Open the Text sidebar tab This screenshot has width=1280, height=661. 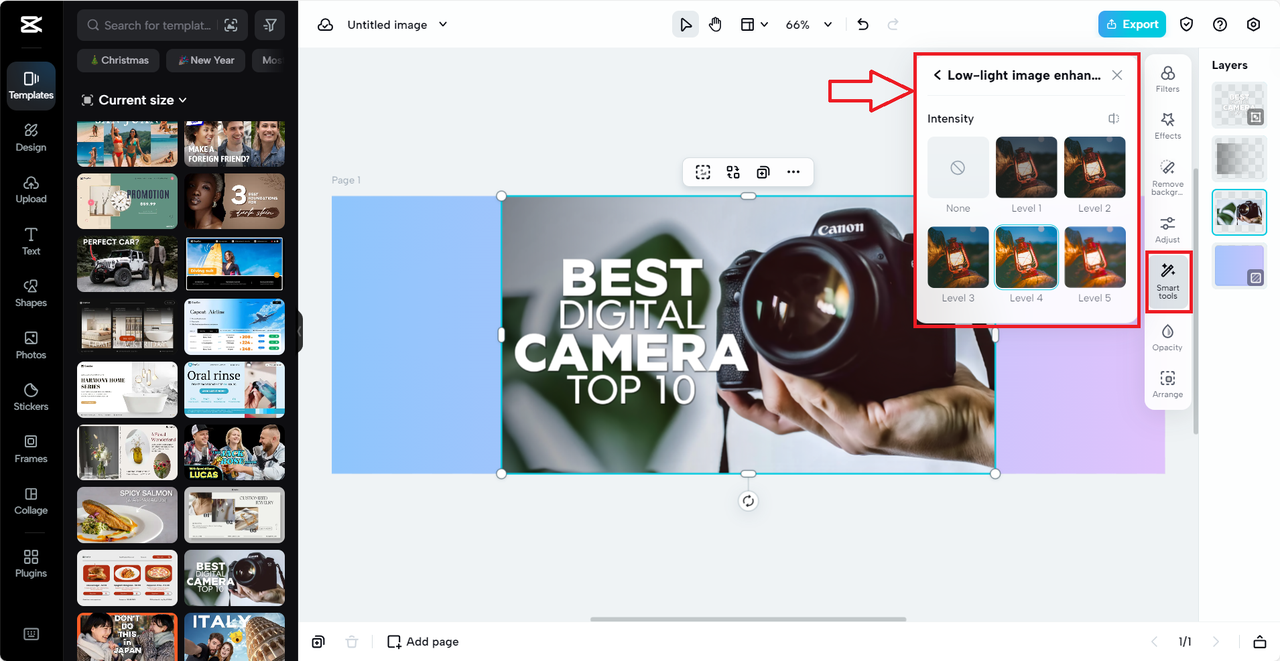[x=31, y=241]
